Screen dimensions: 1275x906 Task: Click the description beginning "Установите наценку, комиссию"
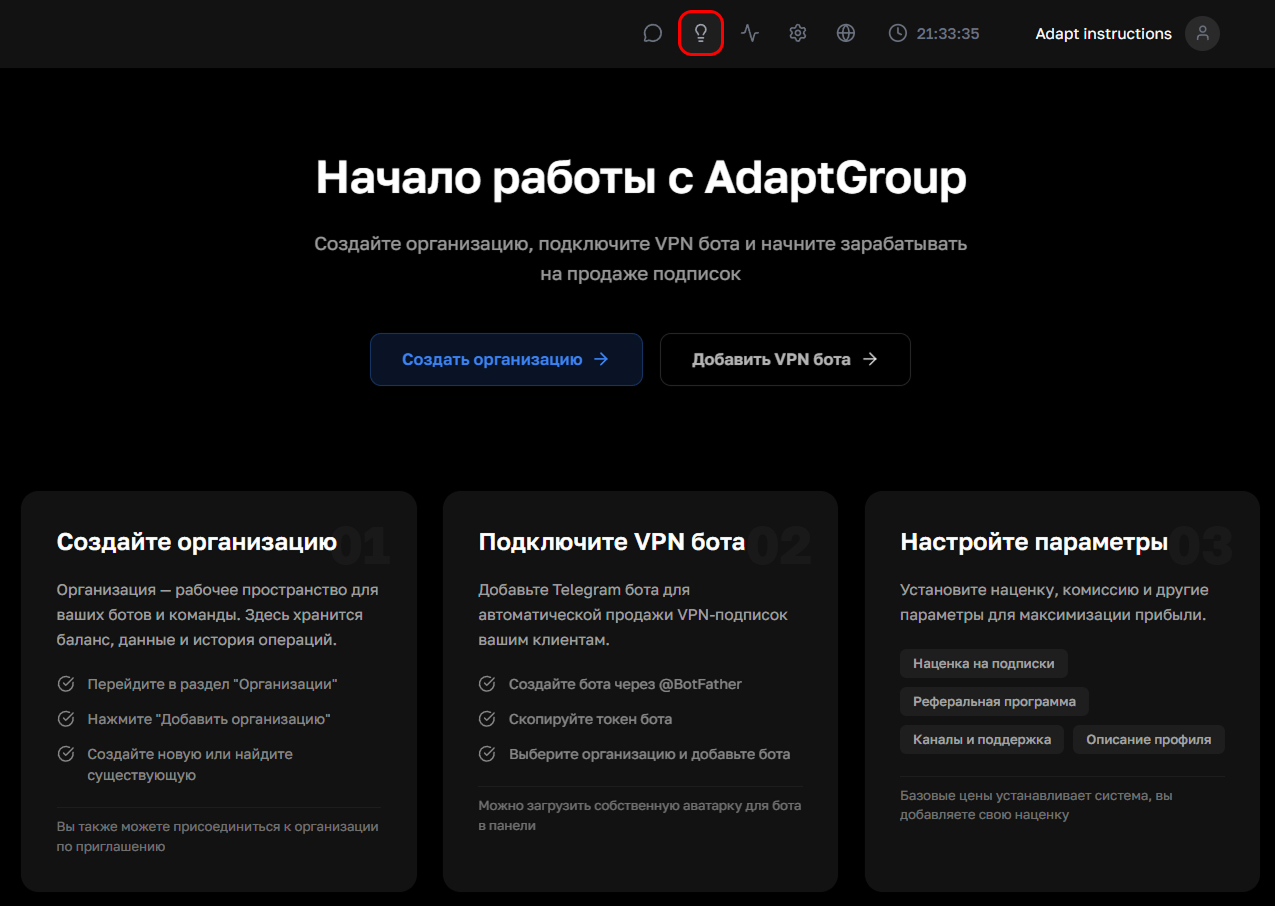[x=1053, y=602]
